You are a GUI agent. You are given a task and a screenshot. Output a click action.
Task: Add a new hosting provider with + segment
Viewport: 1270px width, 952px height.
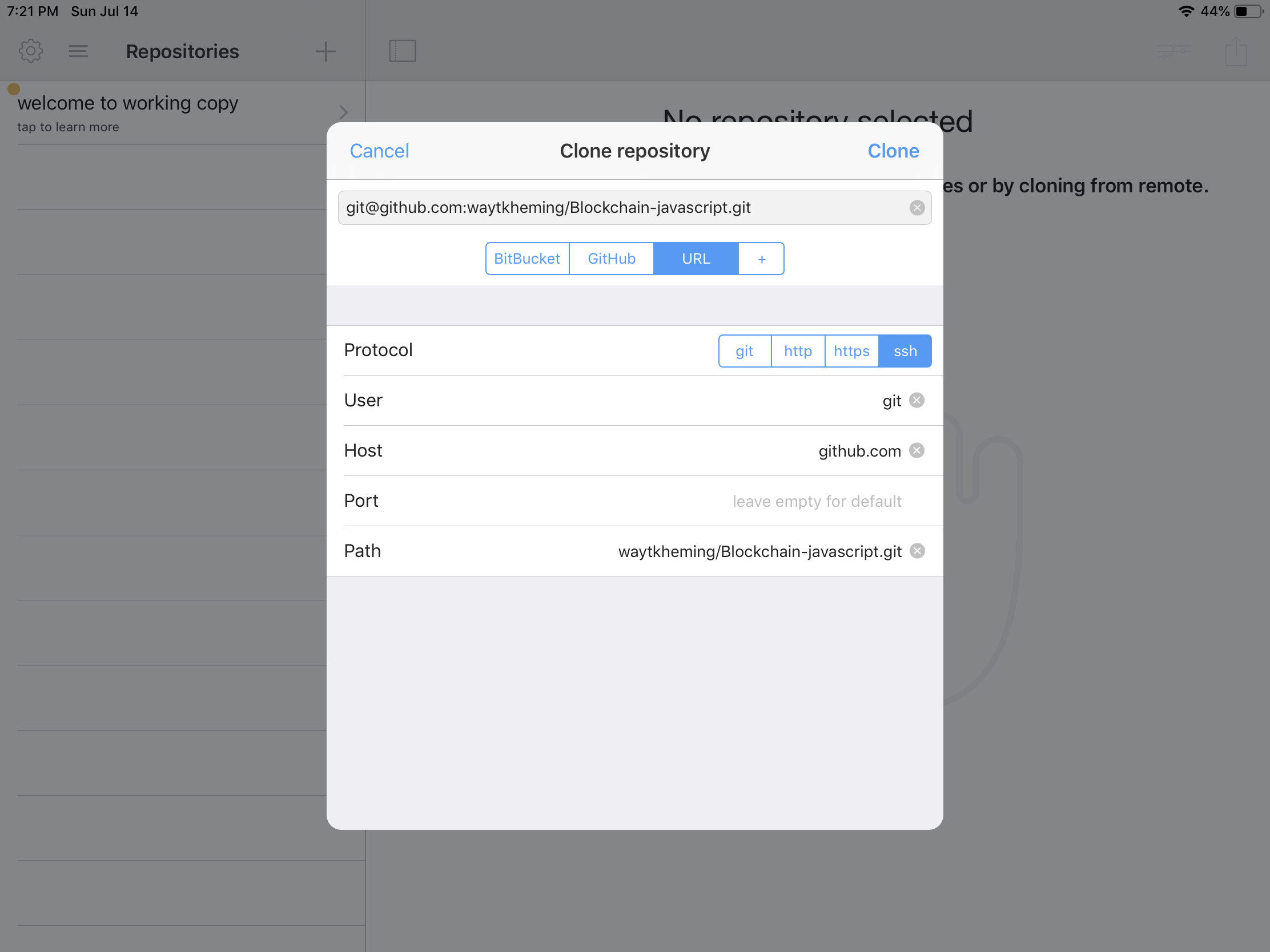coord(761,259)
